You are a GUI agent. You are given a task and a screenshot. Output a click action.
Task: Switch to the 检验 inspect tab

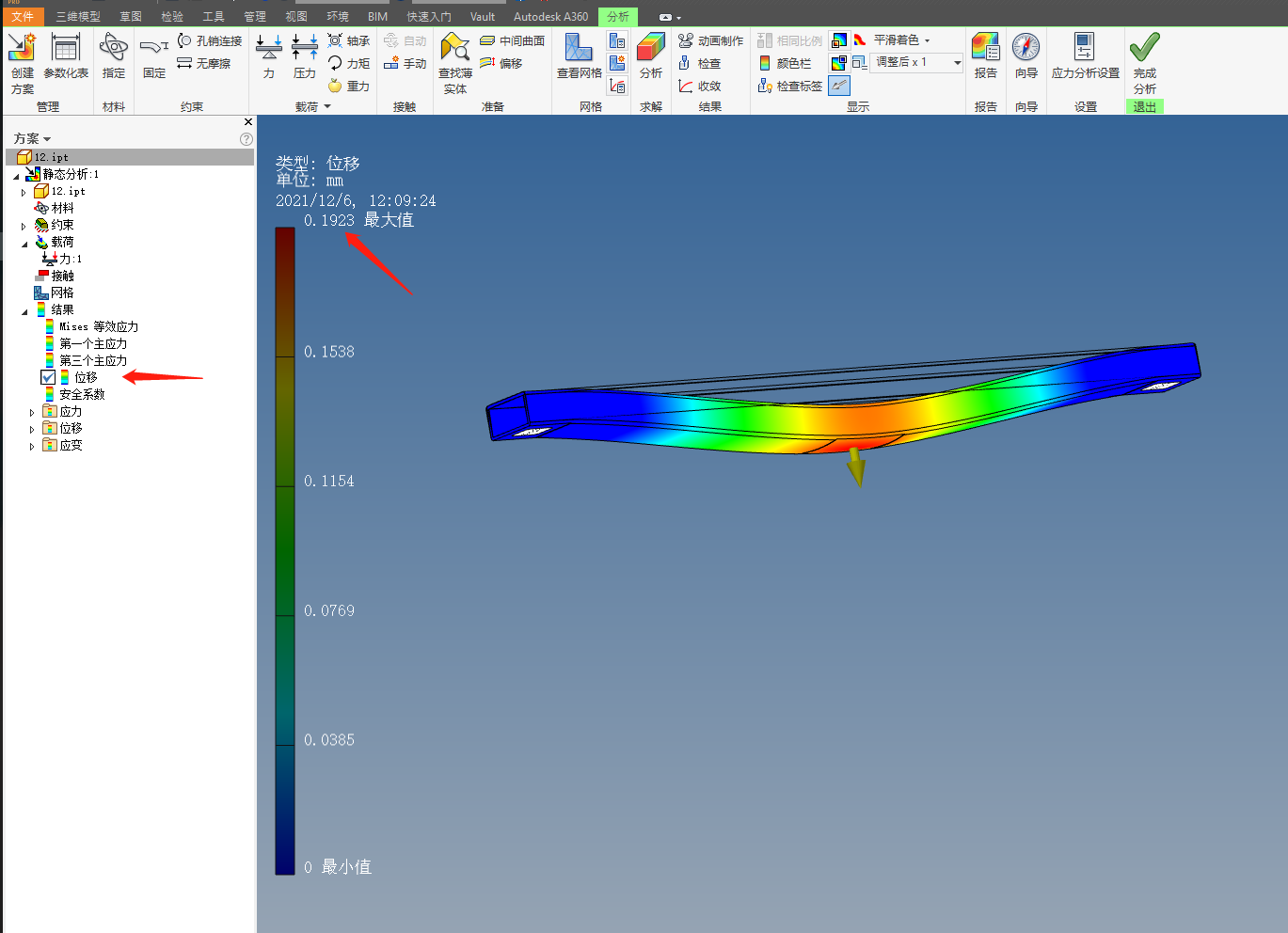click(172, 17)
